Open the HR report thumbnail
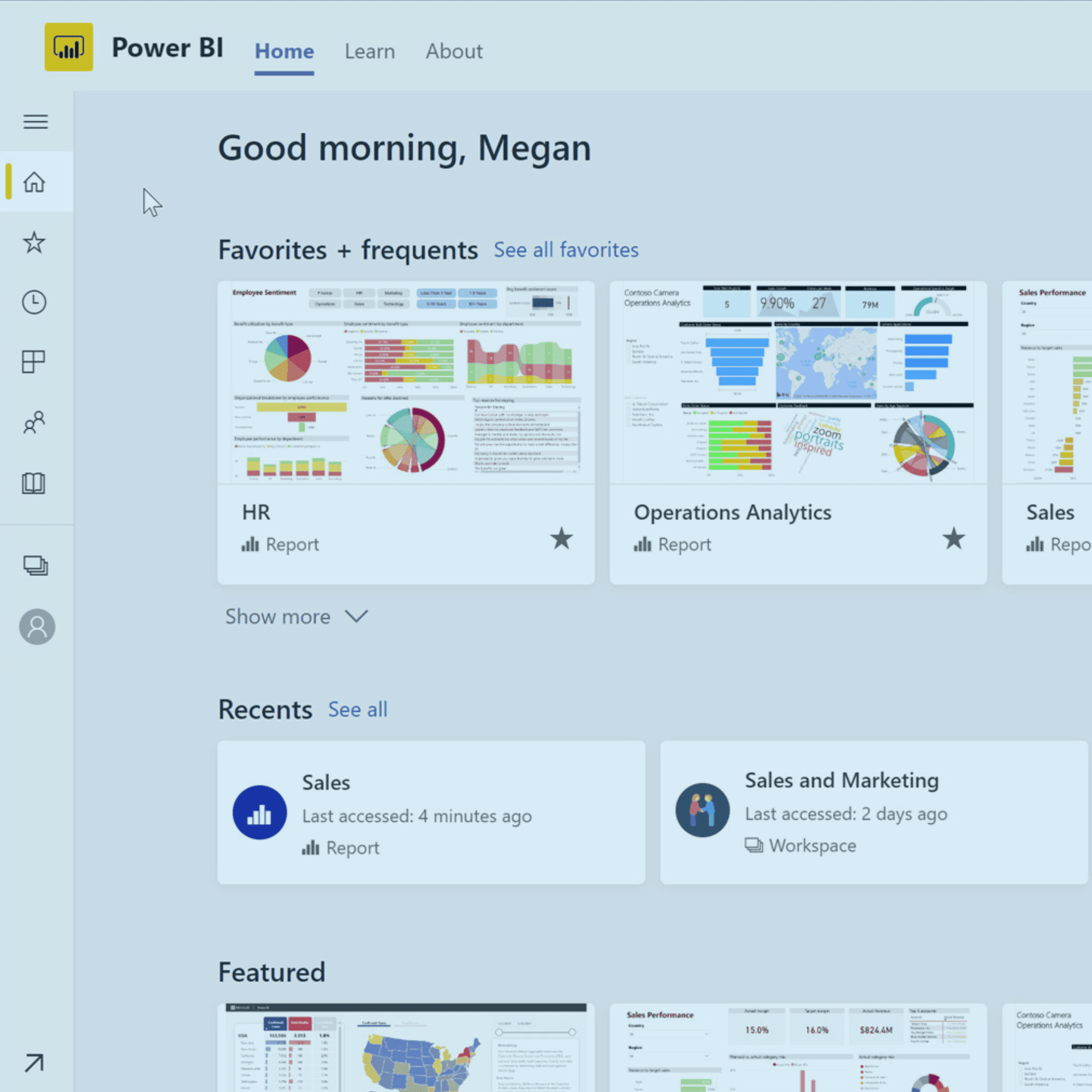This screenshot has height=1092, width=1092. tap(406, 383)
